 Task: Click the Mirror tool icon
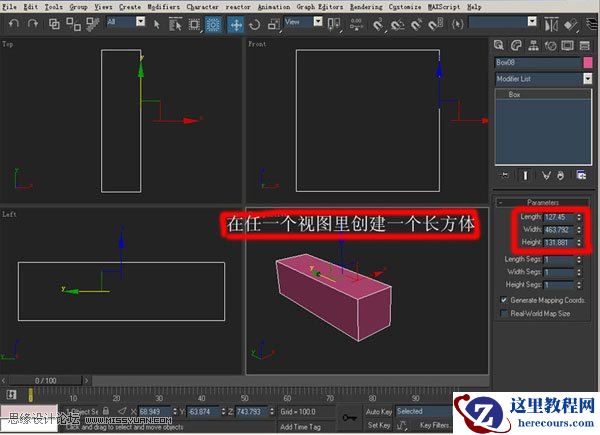click(x=551, y=24)
